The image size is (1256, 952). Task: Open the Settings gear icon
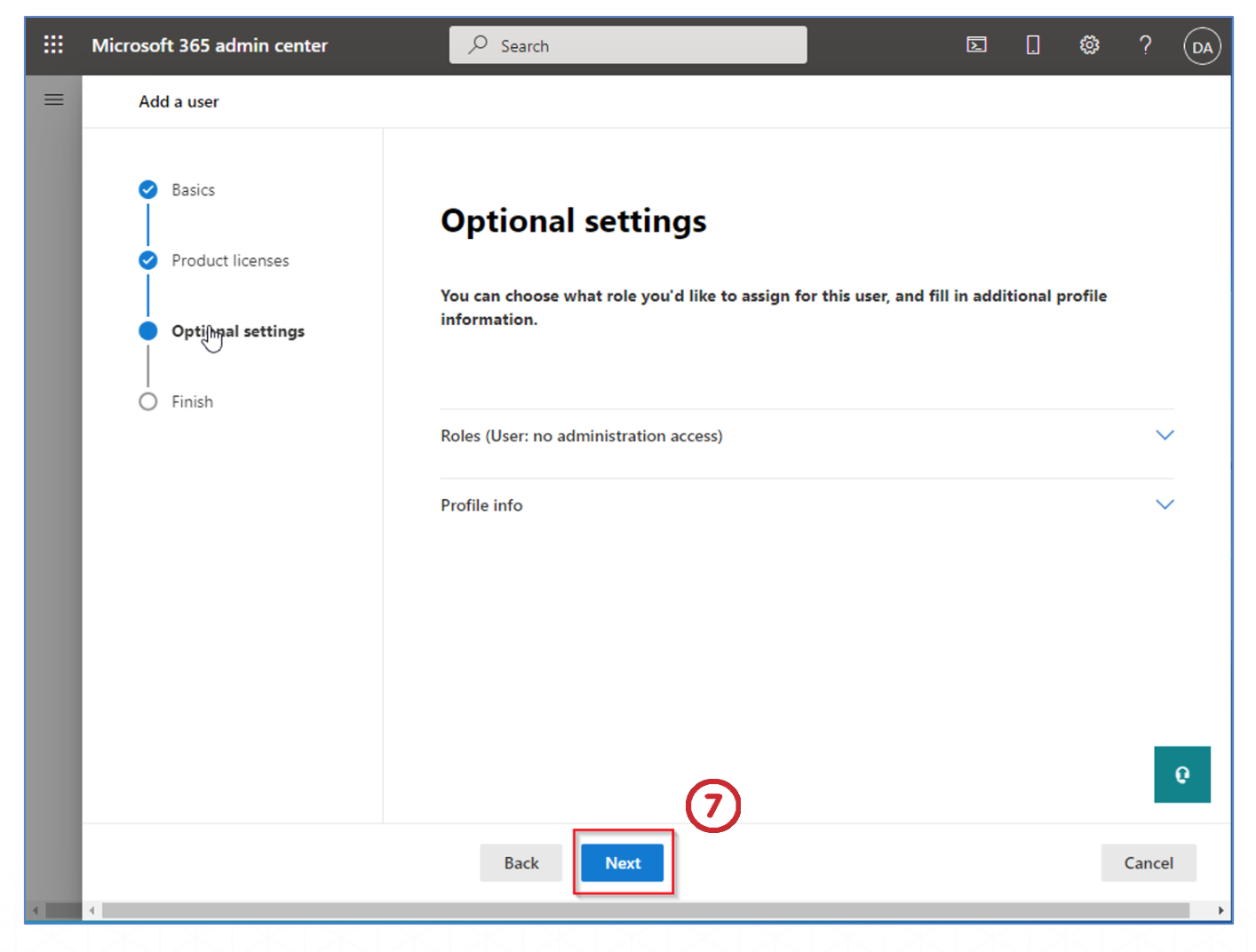[x=1089, y=45]
